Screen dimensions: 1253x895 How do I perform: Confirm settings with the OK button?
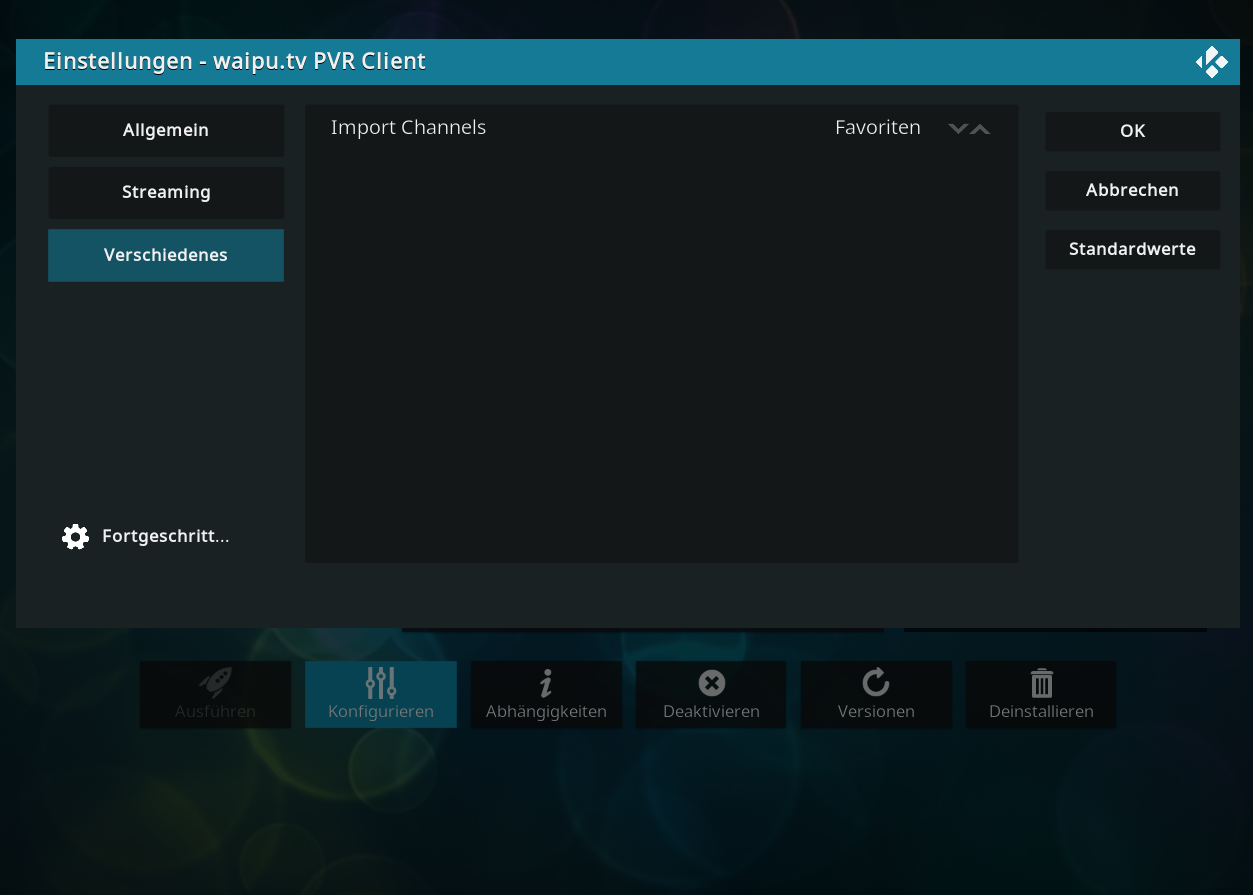coord(1132,131)
